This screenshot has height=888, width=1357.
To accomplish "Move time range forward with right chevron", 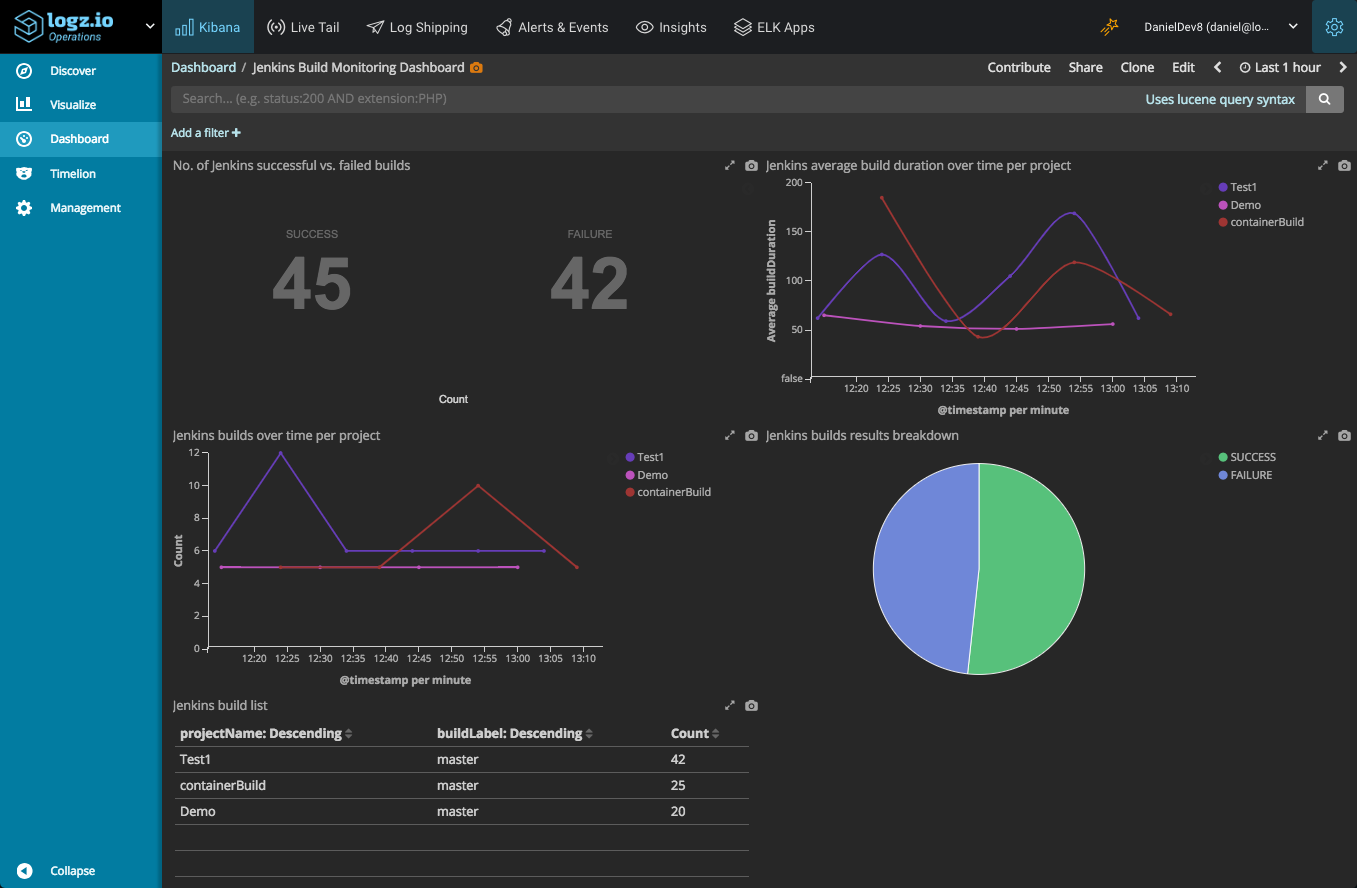I will tap(1343, 67).
